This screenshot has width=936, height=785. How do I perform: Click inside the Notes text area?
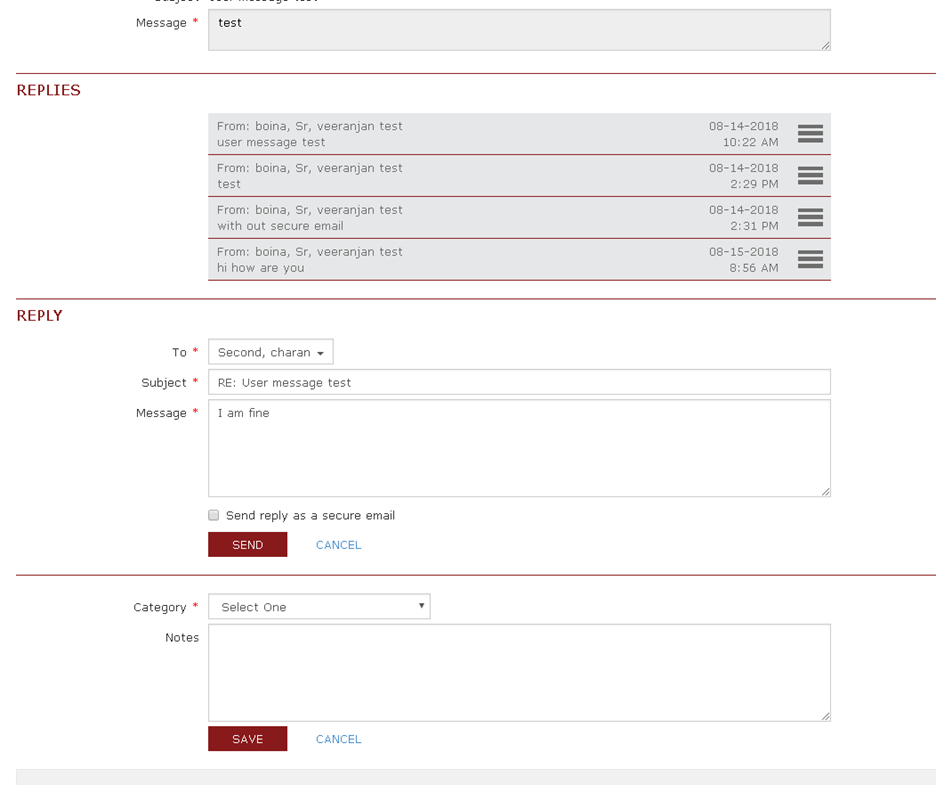pyautogui.click(x=519, y=672)
